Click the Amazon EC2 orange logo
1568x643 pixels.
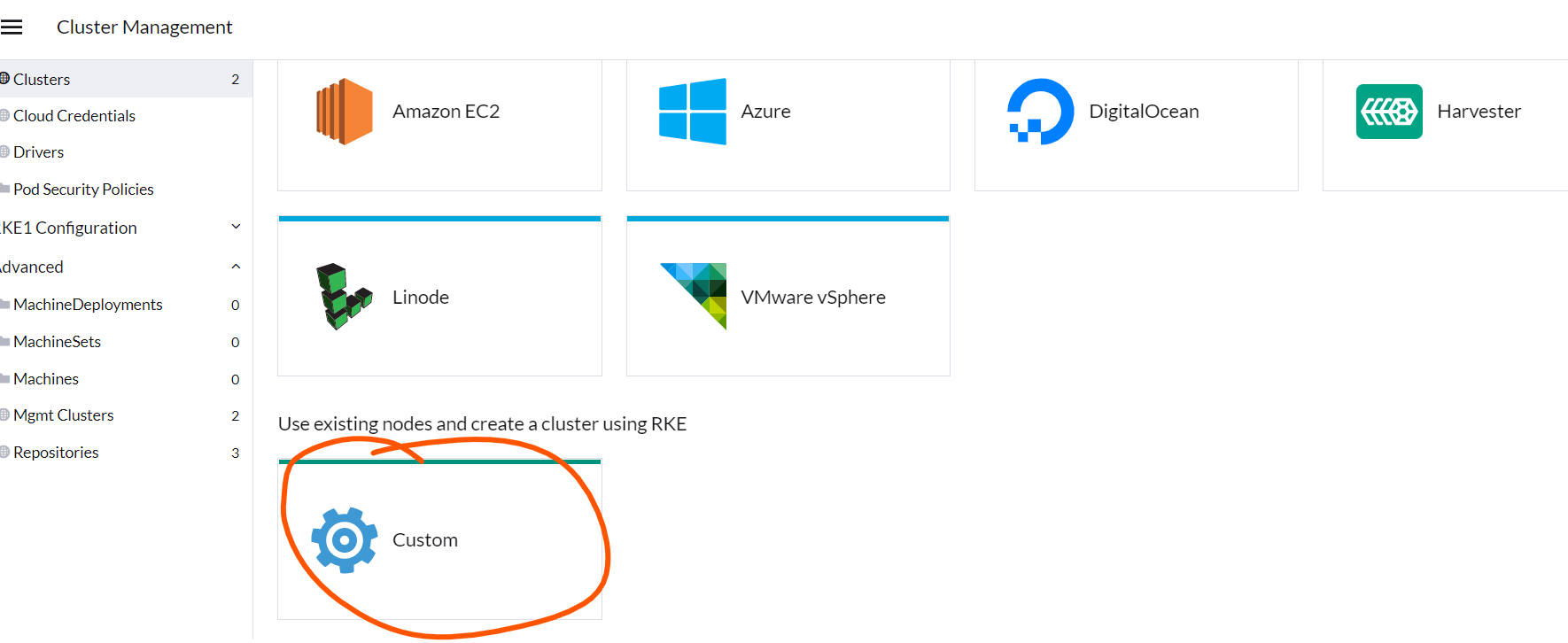[x=345, y=112]
